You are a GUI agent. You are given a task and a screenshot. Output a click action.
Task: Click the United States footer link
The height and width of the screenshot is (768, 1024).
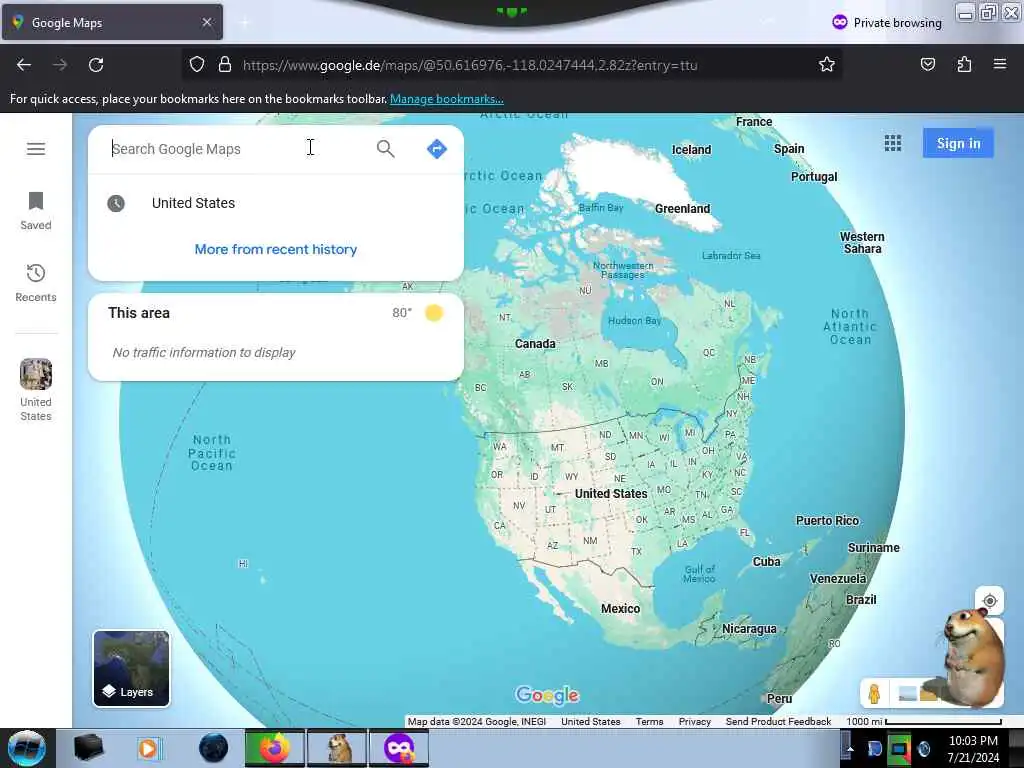(590, 722)
